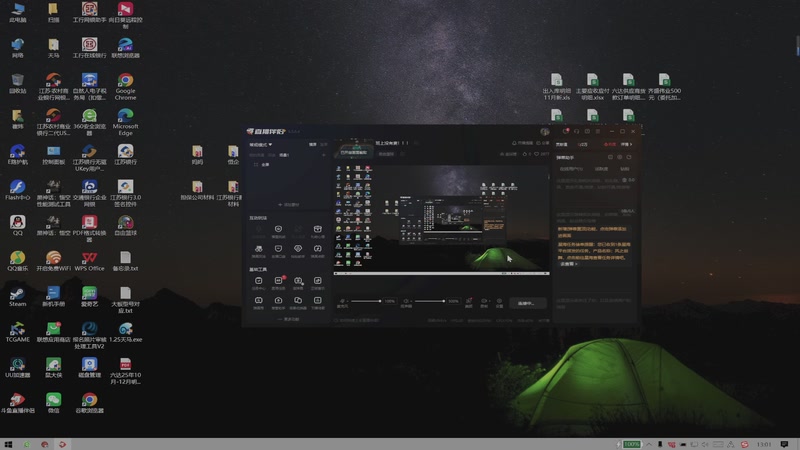Open the Steam desktop icon
800x450 pixels.
pyautogui.click(x=17, y=297)
